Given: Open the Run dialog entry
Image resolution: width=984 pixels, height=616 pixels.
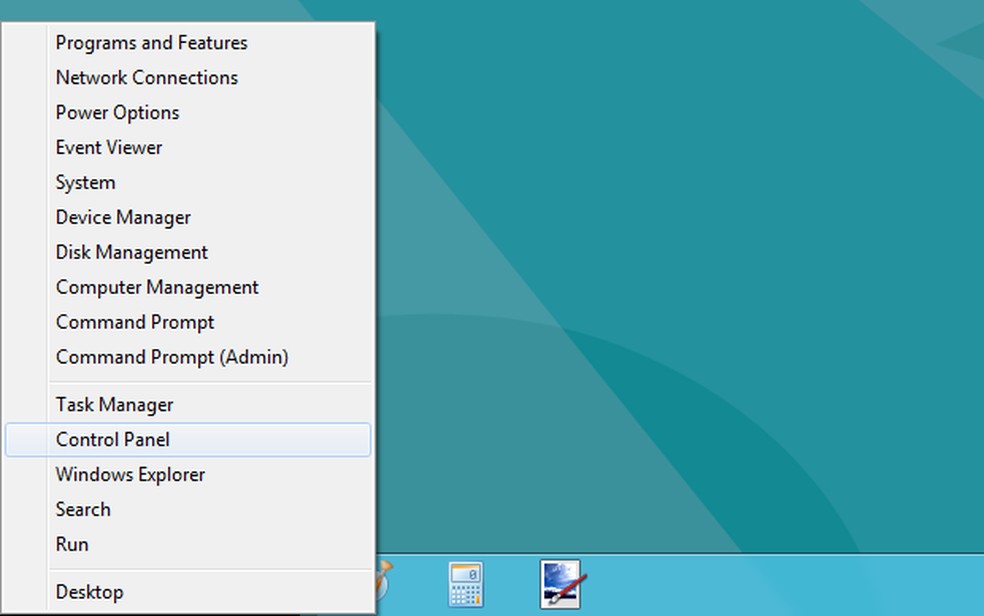Looking at the screenshot, I should tap(188, 544).
